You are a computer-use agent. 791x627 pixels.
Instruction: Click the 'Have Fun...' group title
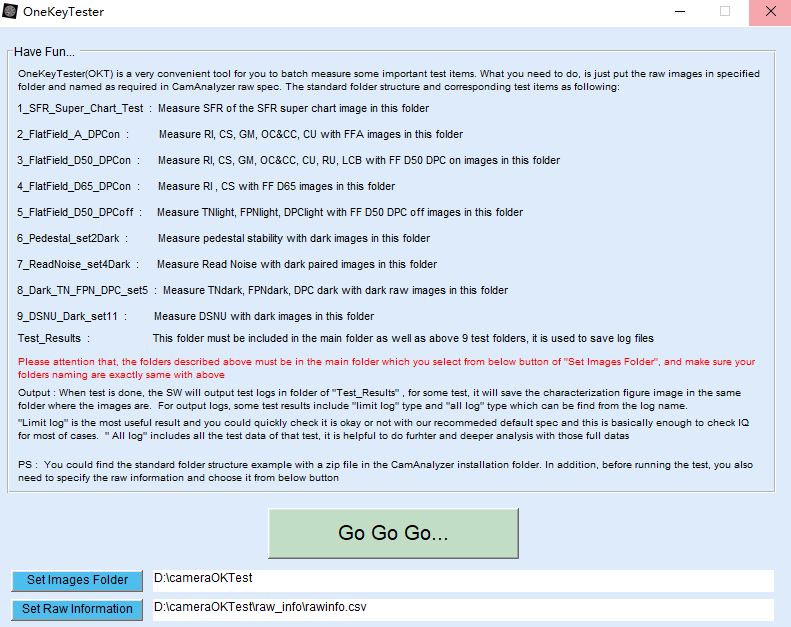44,52
